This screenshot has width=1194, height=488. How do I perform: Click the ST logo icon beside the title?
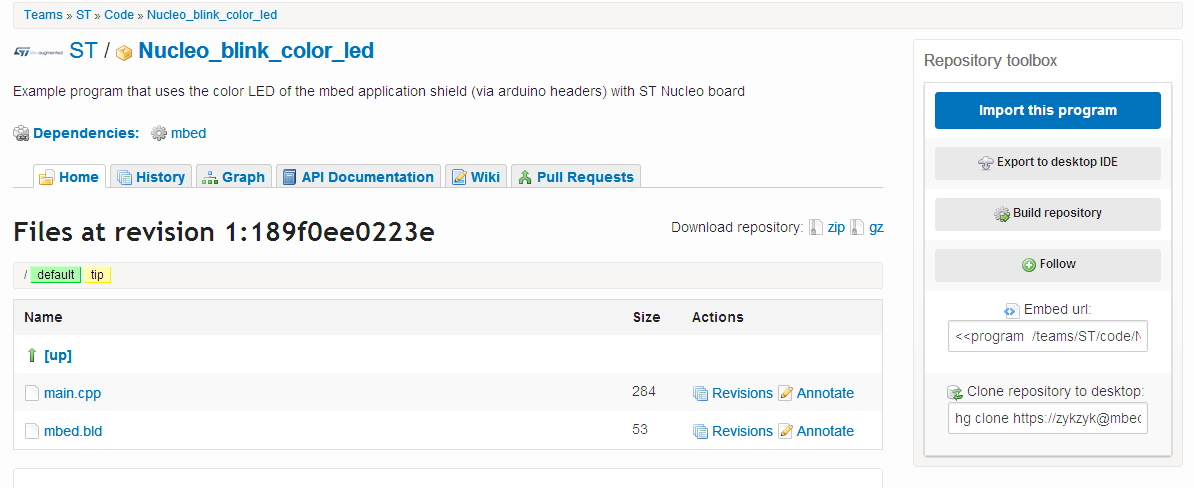[38, 52]
